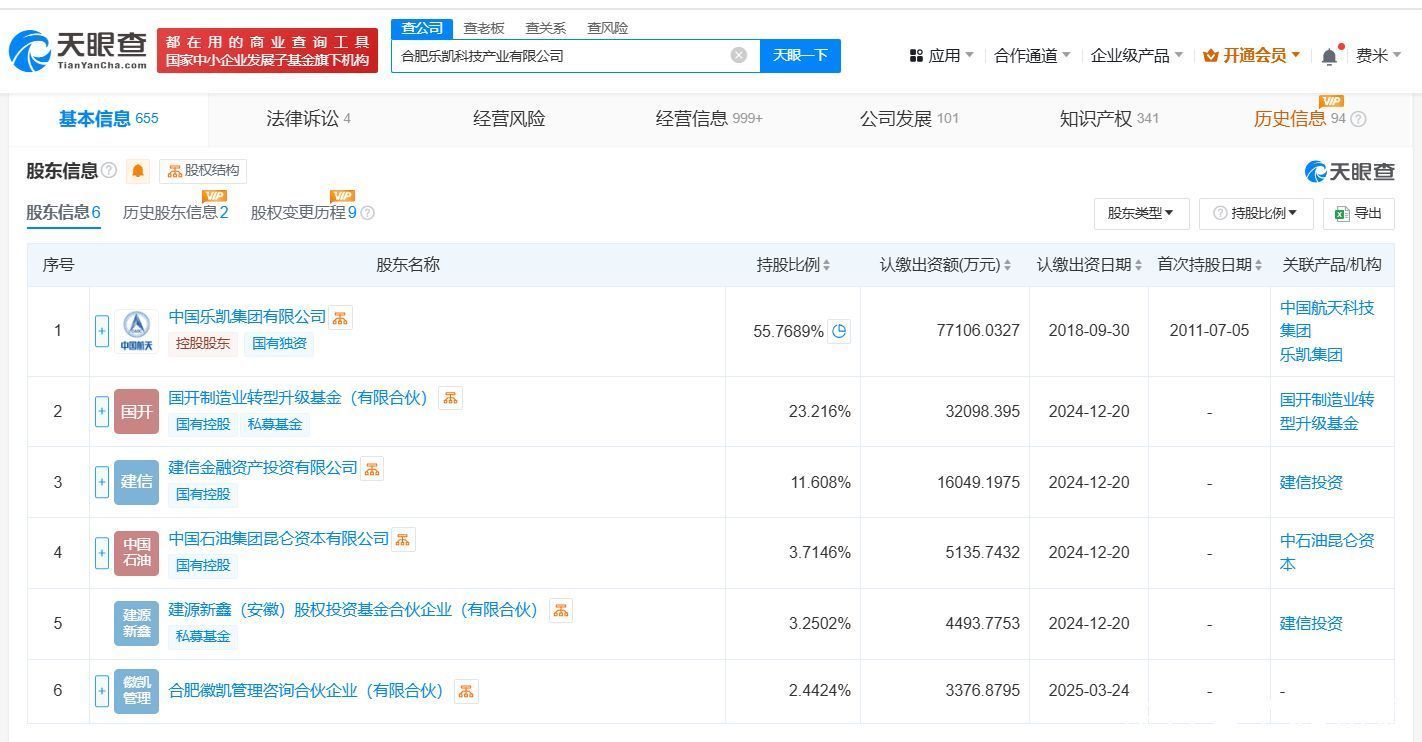This screenshot has height=742, width=1422.
Task: Select the 查关系 search tab
Action: (x=546, y=28)
